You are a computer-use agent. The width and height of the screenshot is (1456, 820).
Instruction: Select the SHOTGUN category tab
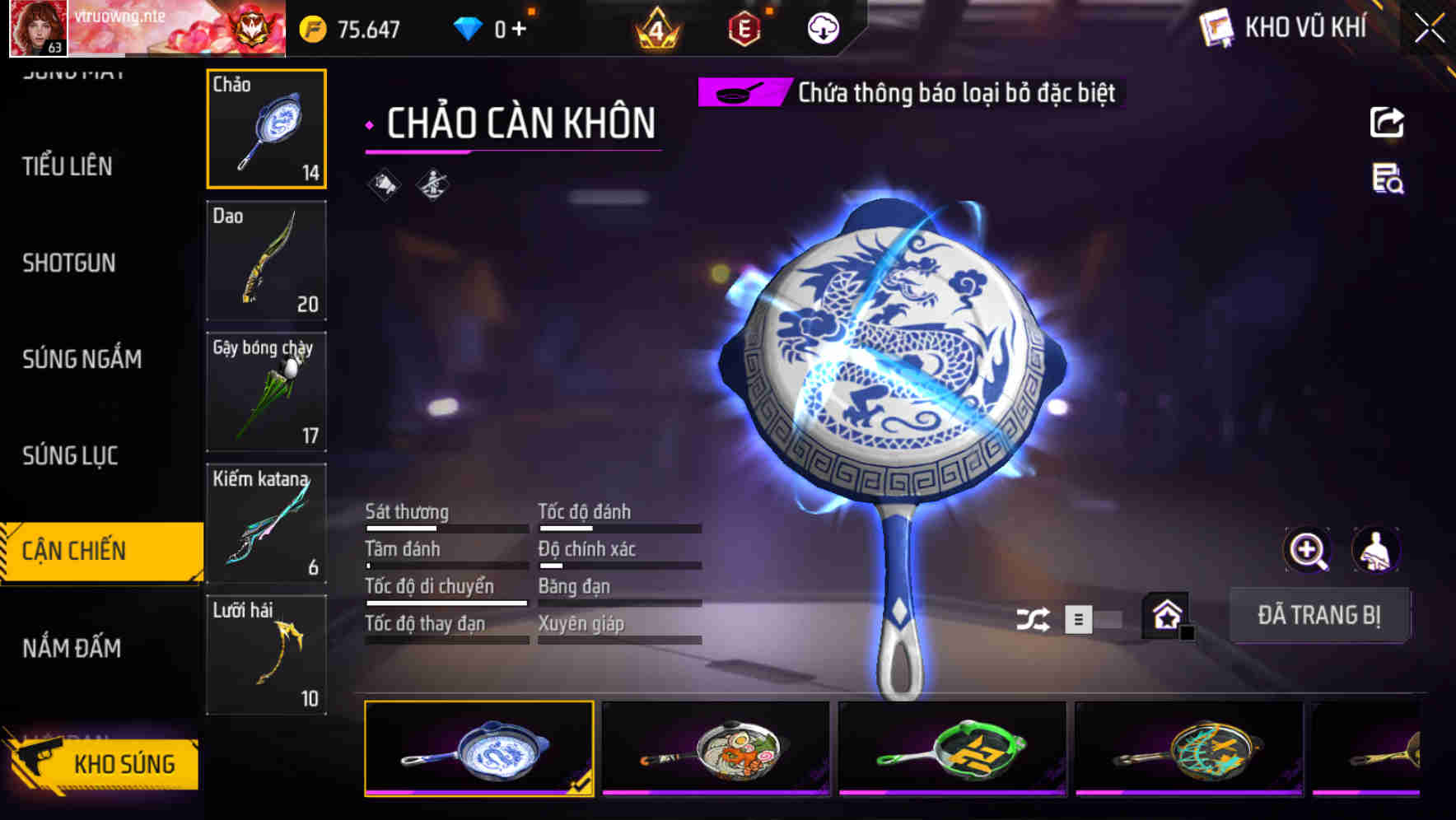[x=69, y=263]
